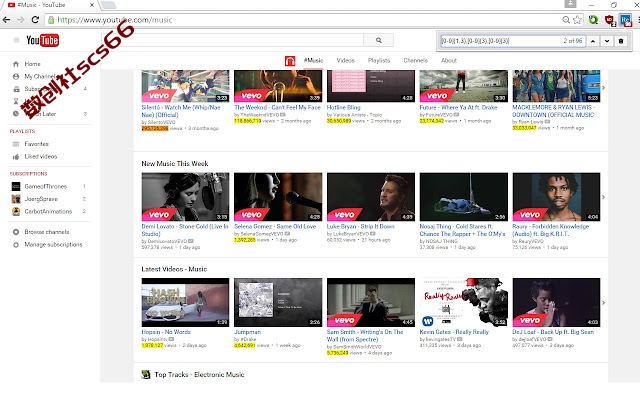Click the browser back arrow
Viewport: 640px width, 400px height.
[6, 20]
